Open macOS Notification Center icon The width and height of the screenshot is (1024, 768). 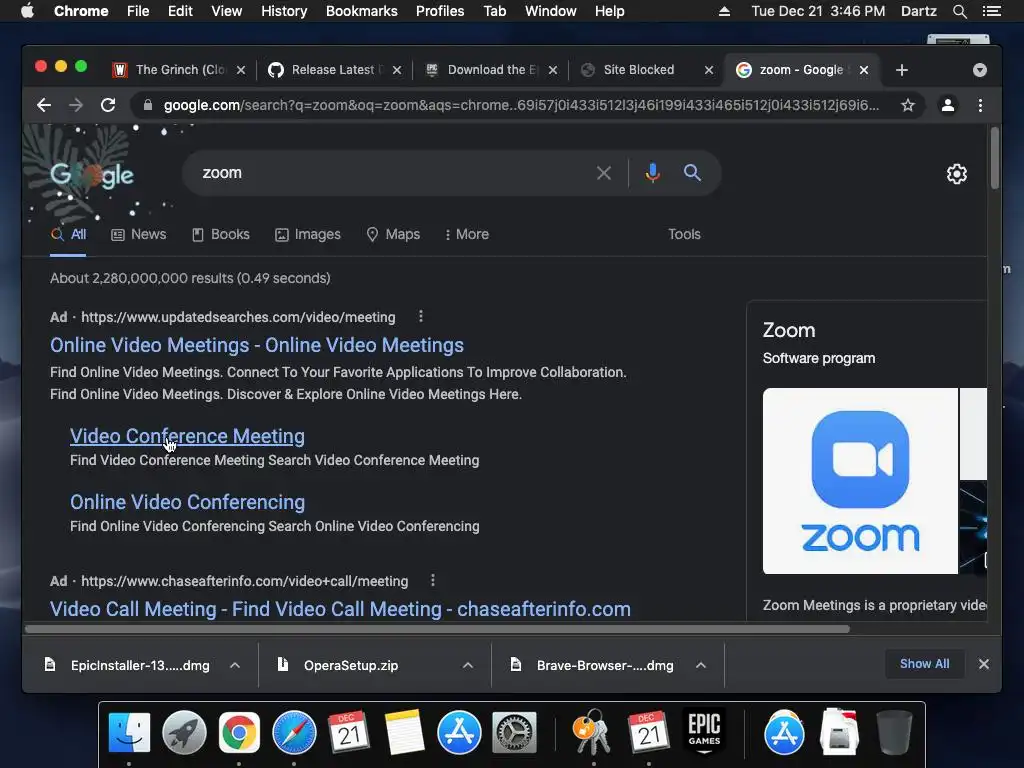pos(991,11)
